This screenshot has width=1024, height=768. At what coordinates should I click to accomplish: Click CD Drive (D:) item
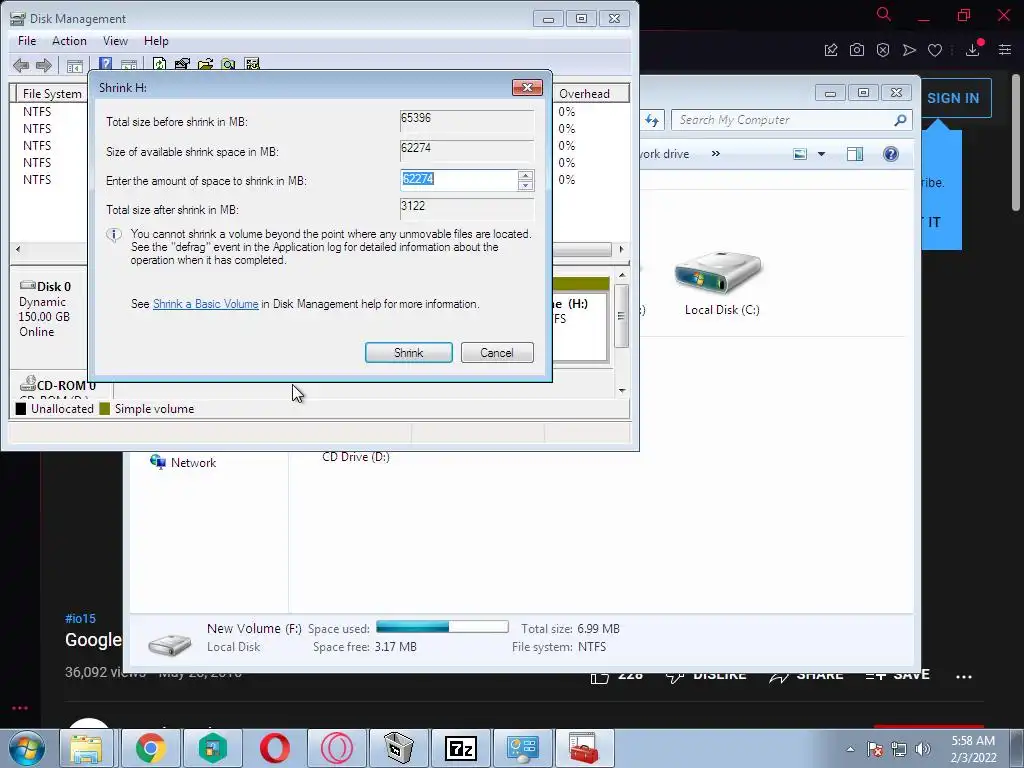point(356,457)
